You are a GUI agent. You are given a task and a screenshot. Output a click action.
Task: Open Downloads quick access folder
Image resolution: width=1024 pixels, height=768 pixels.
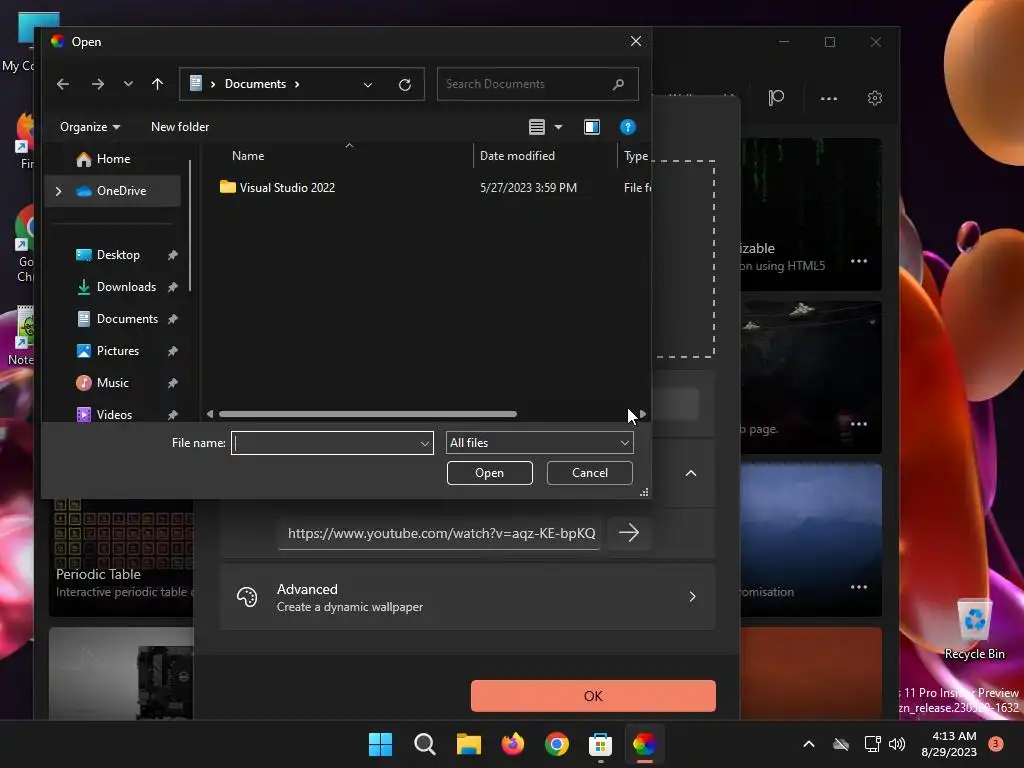(126, 287)
